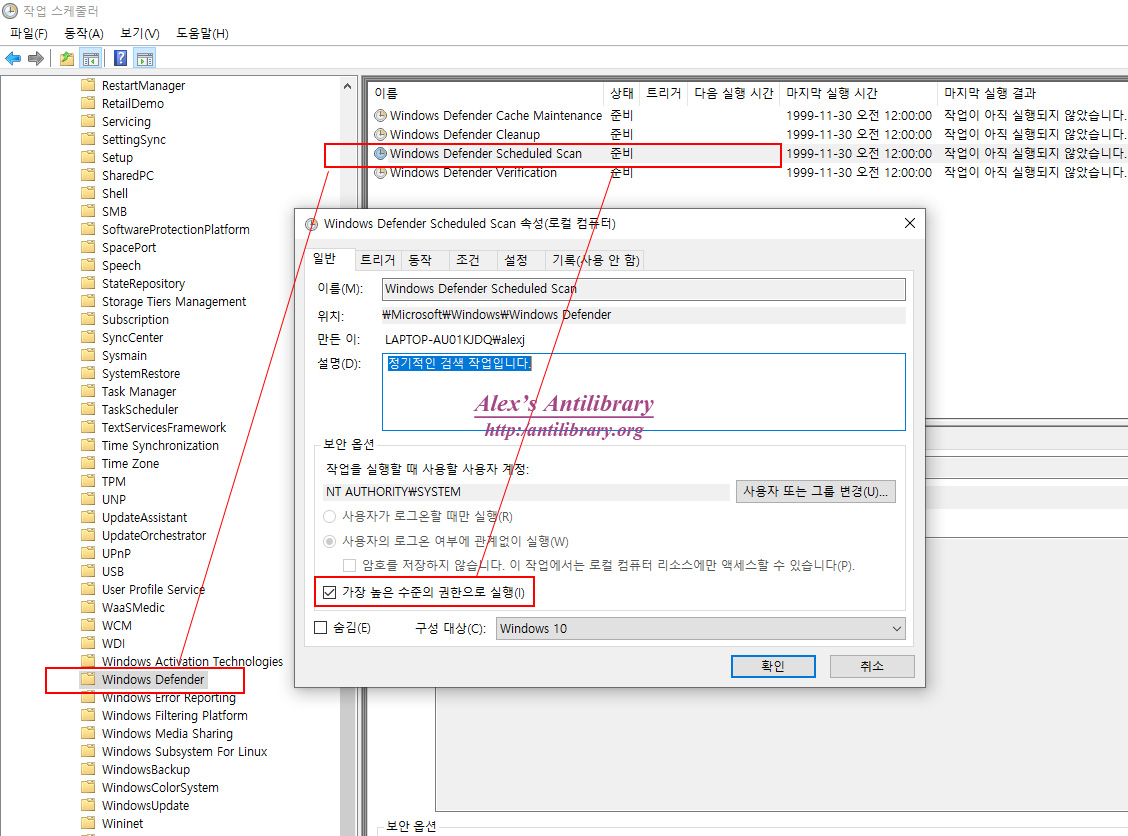Select UpdateOrchestrator tree folder

coord(154,535)
